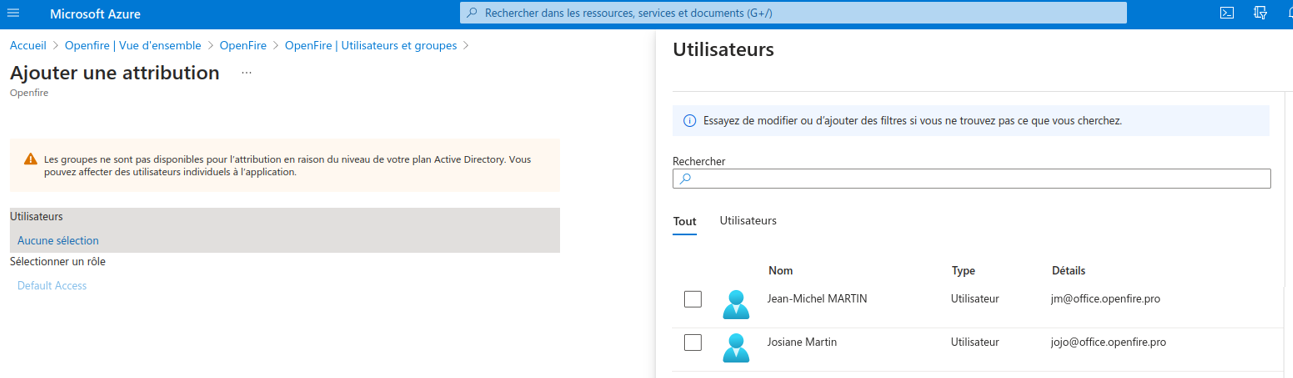Click the Sélectionner un rôle label

[x=58, y=262]
